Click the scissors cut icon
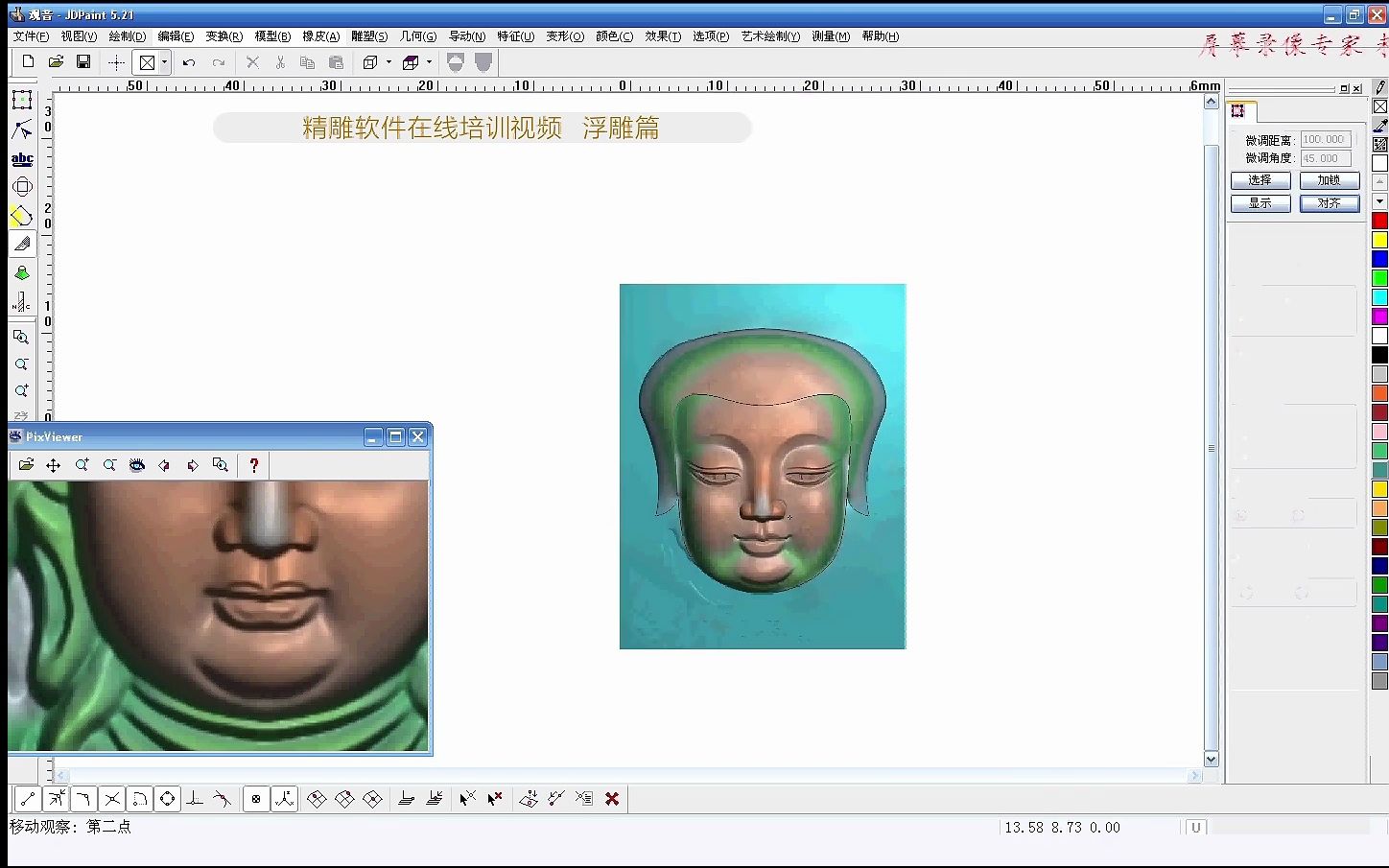The height and width of the screenshot is (868, 1389). [280, 62]
